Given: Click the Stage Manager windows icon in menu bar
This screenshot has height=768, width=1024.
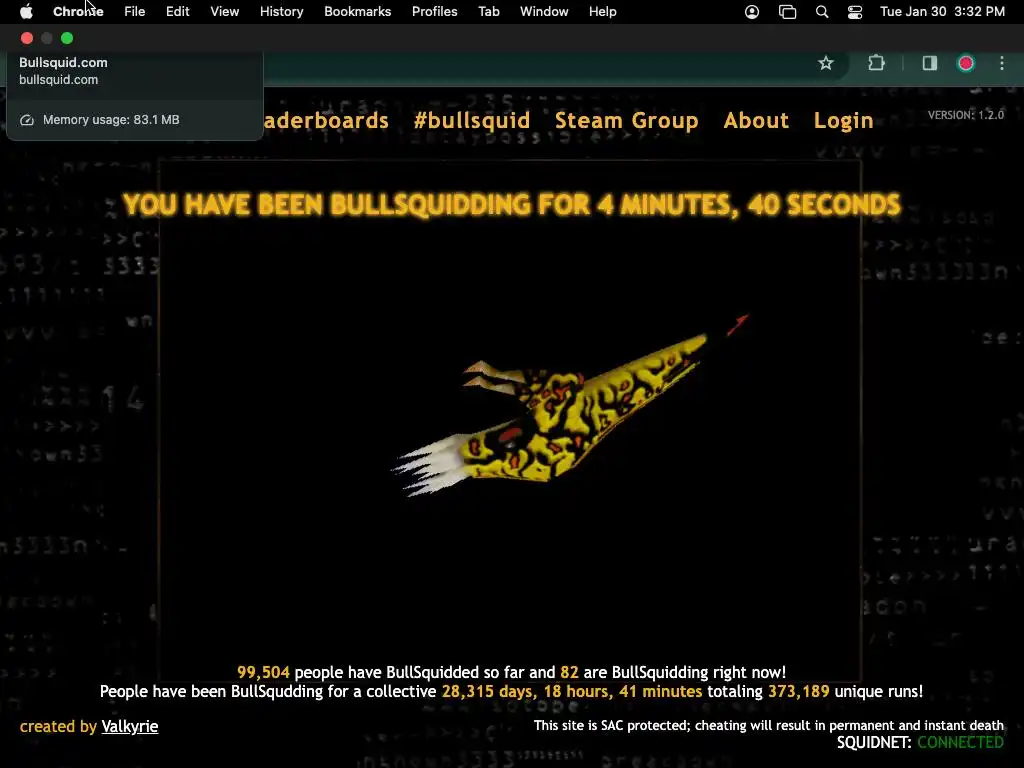Looking at the screenshot, I should (x=788, y=12).
